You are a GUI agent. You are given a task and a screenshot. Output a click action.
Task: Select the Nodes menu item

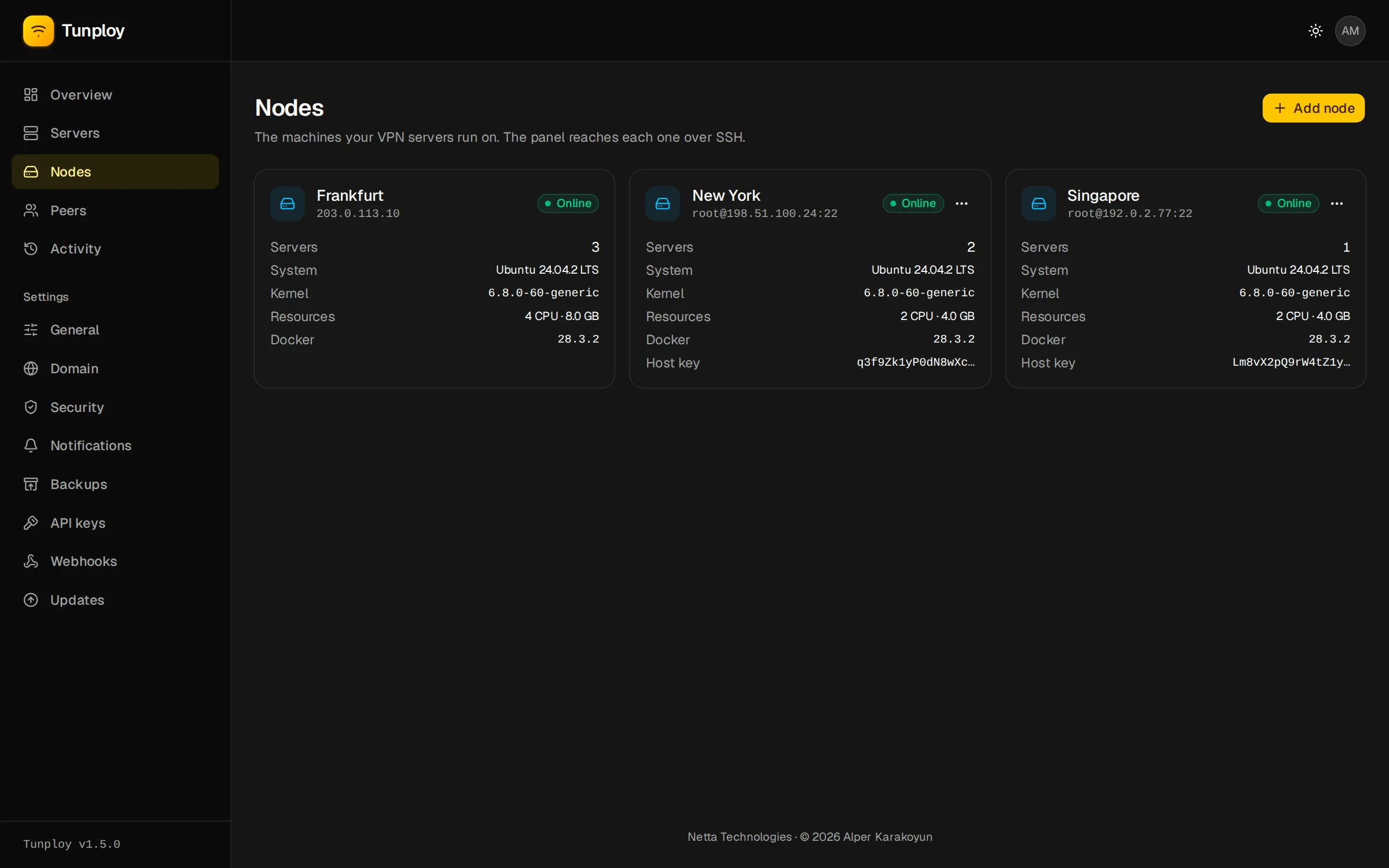coord(115,172)
